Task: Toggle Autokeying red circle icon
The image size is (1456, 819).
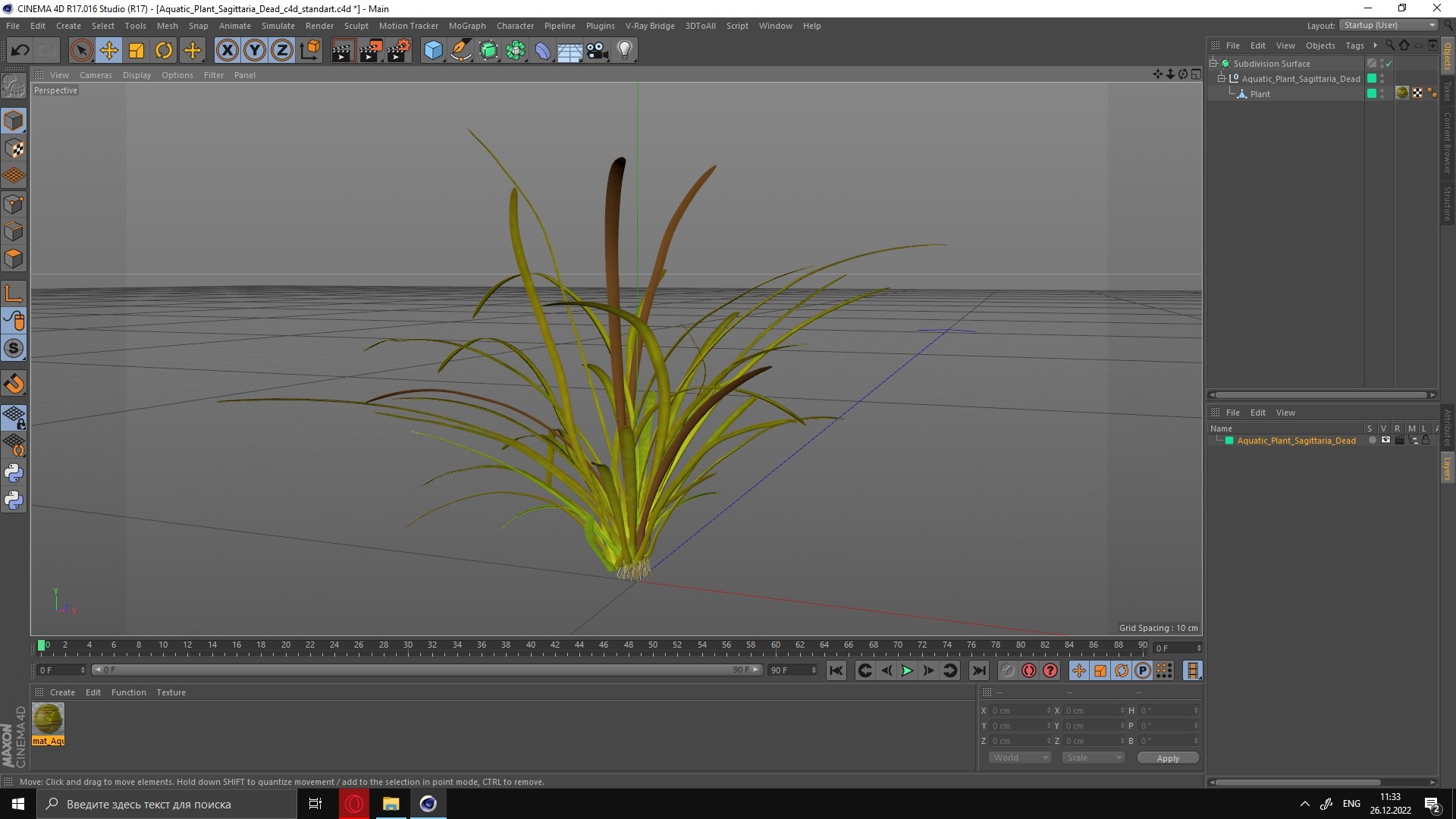Action: click(x=1029, y=670)
